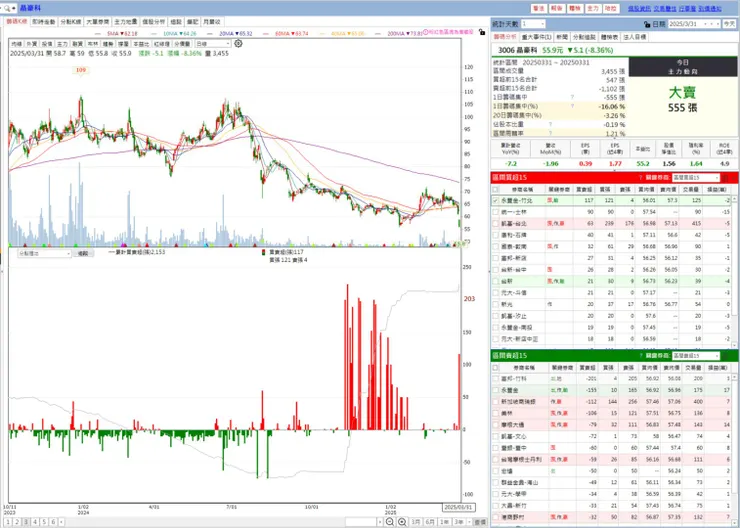Open the chart settings gear icon

tap(238, 43)
